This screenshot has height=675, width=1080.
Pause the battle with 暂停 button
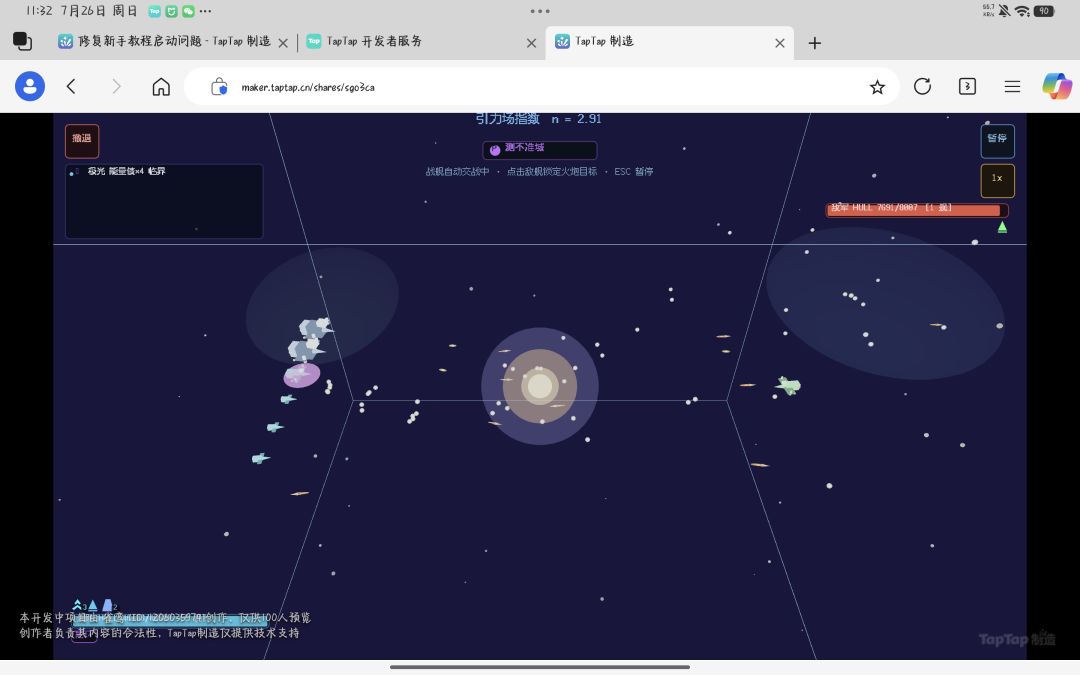pos(997,141)
